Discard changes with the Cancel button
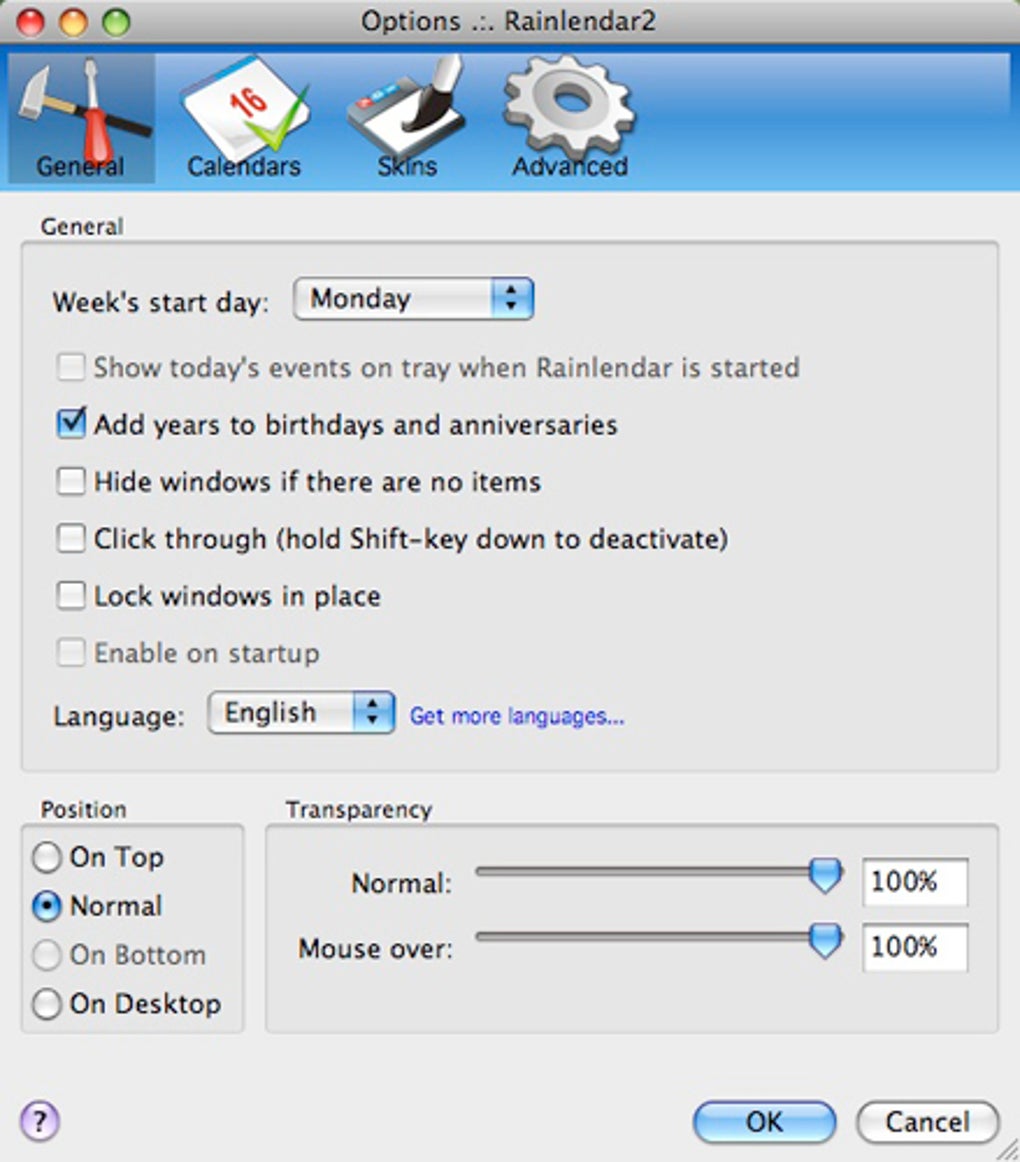1020x1162 pixels. tap(927, 1122)
